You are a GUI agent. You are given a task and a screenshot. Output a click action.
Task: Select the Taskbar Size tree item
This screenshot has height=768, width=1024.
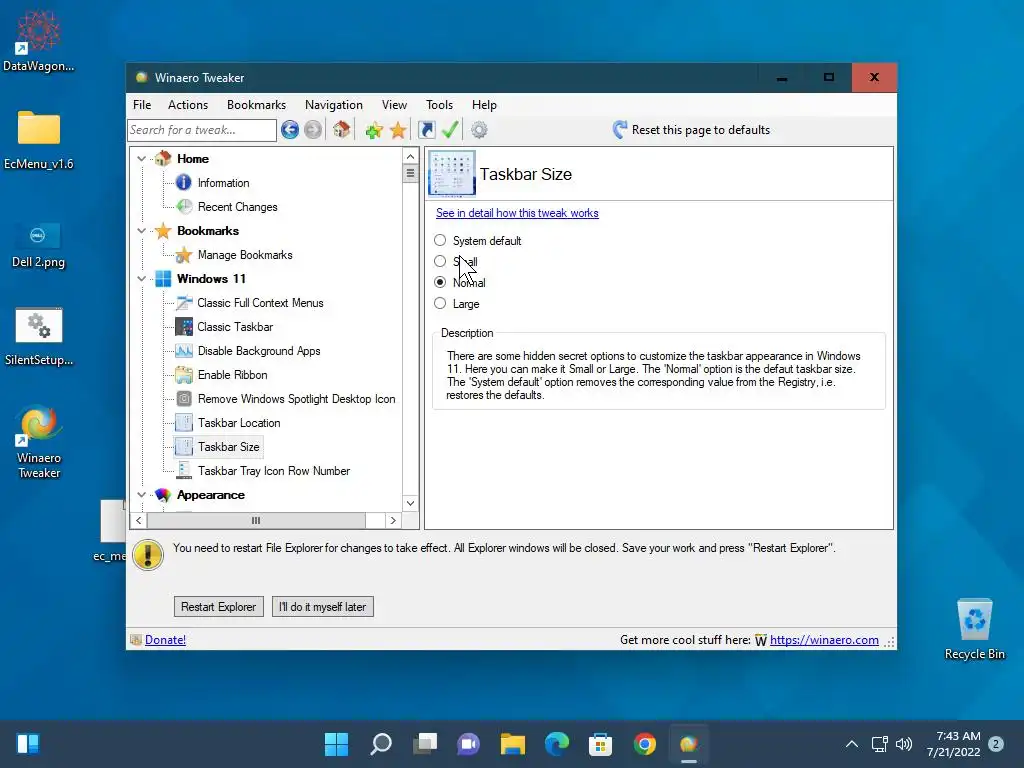click(x=229, y=447)
